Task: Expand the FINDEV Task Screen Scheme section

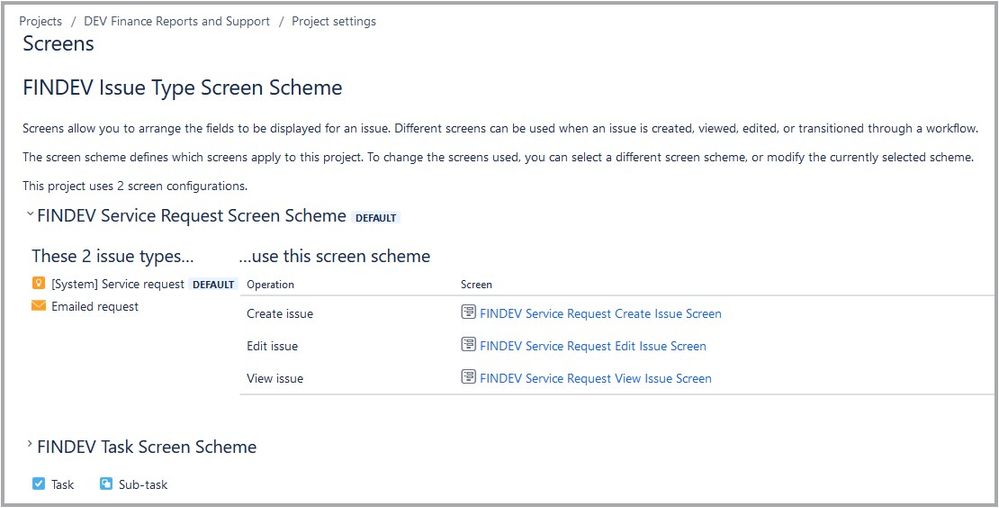Action: pyautogui.click(x=29, y=444)
